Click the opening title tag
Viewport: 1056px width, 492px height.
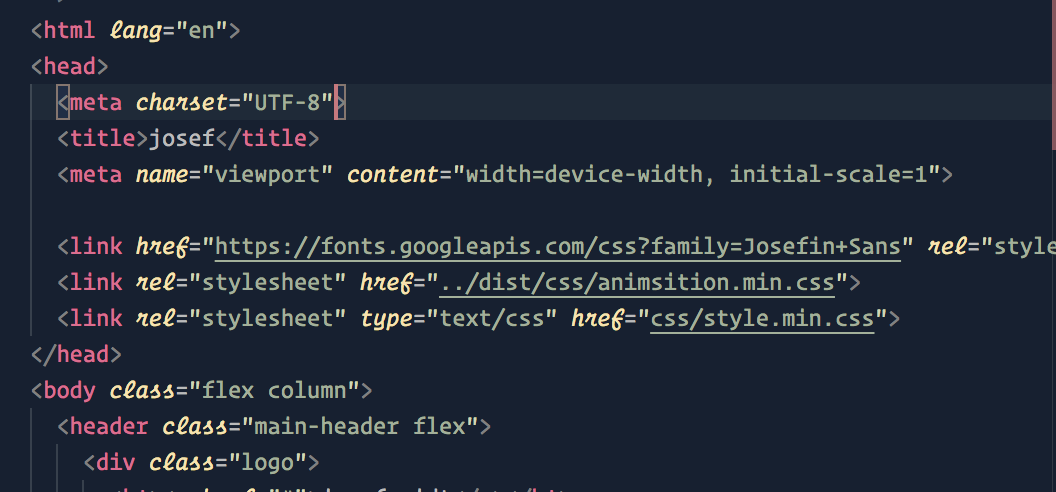(x=102, y=138)
